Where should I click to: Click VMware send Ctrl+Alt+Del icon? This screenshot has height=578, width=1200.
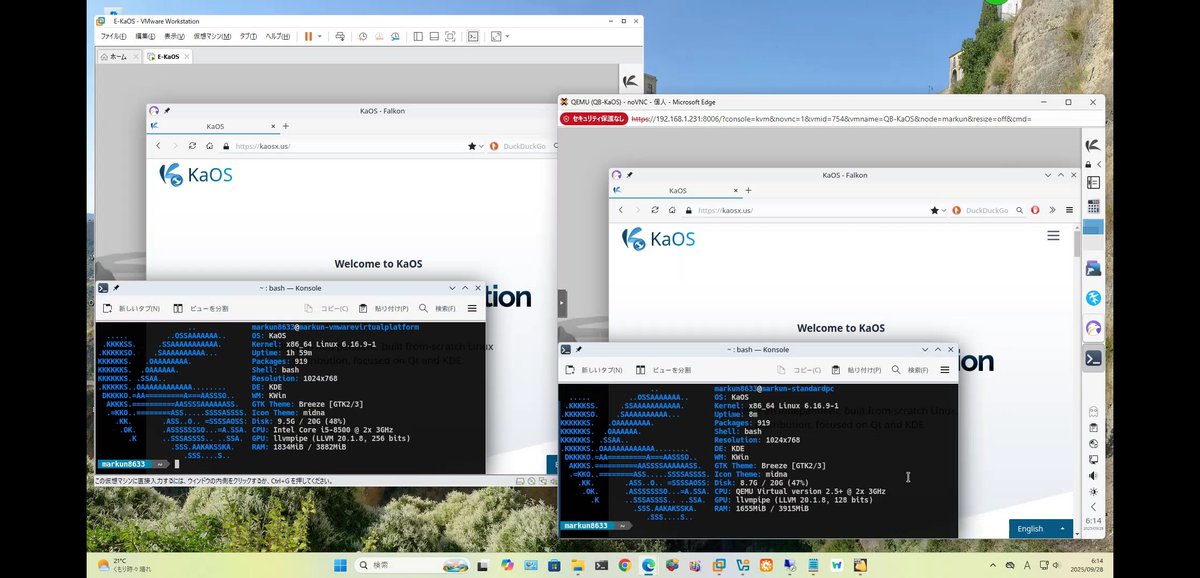coord(340,36)
